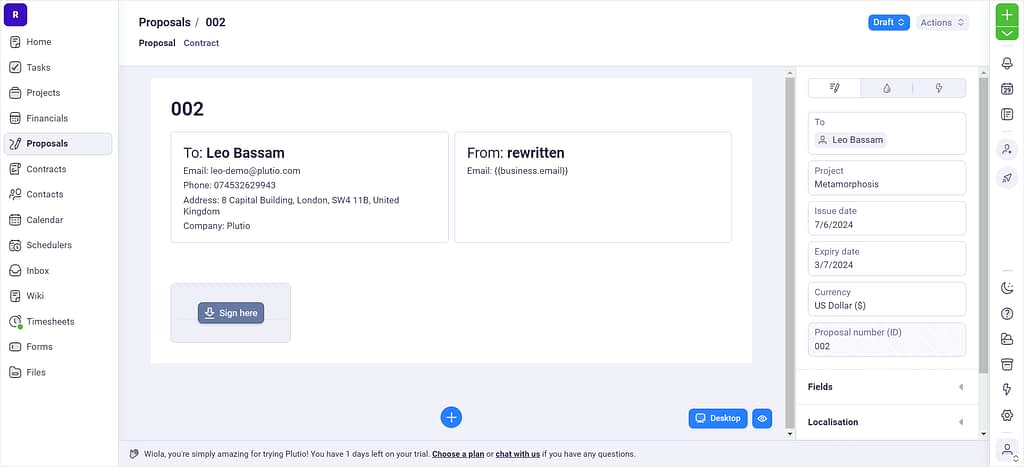1024x467 pixels.
Task: Select the automation lightning tab in panel
Action: pyautogui.click(x=939, y=88)
